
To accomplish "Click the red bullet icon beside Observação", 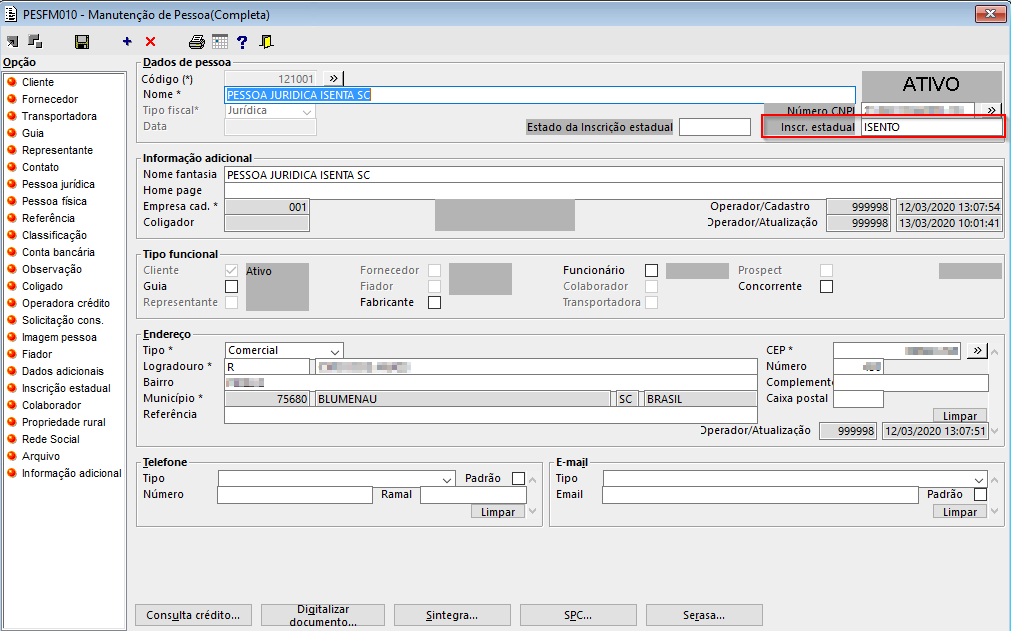I will [12, 269].
